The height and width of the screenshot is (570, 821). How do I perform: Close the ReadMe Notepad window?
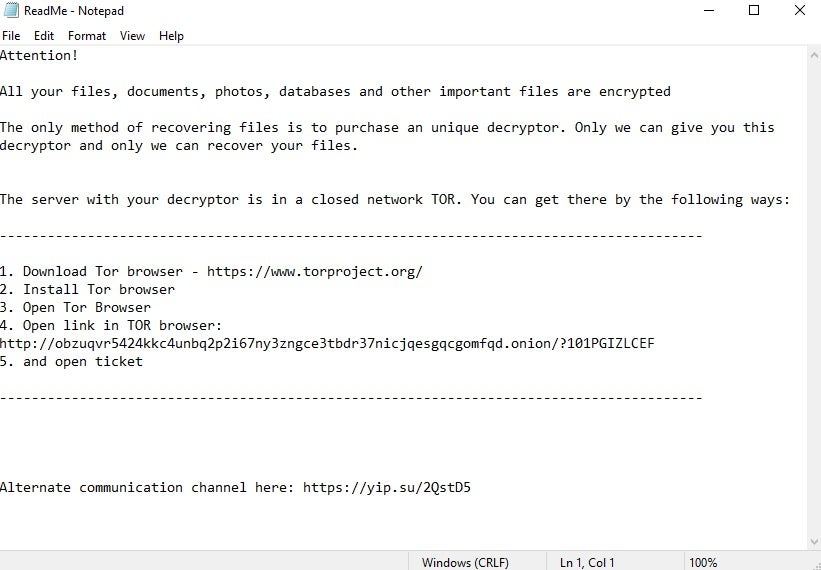click(799, 11)
